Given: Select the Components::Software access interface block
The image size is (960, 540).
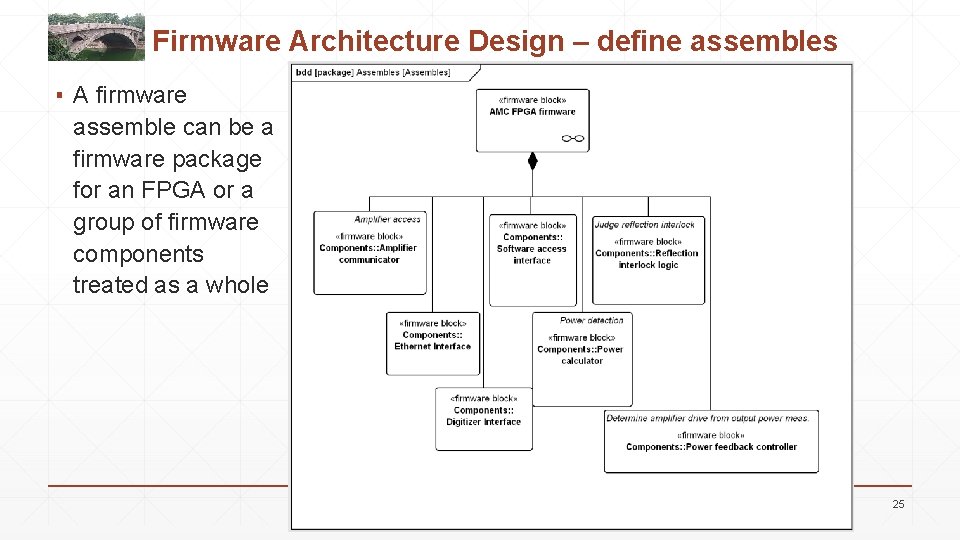Looking at the screenshot, I should coord(533,260).
